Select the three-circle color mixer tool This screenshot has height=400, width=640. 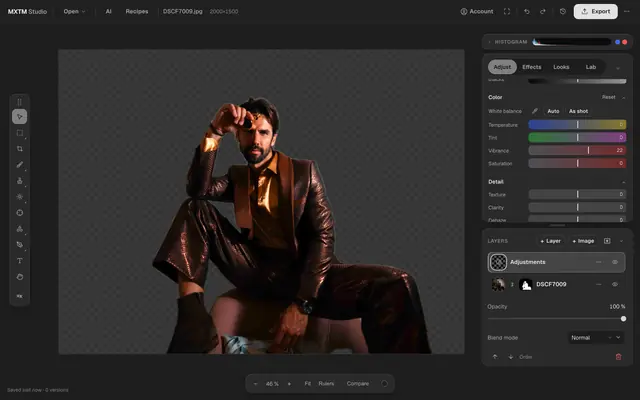[x=20, y=229]
